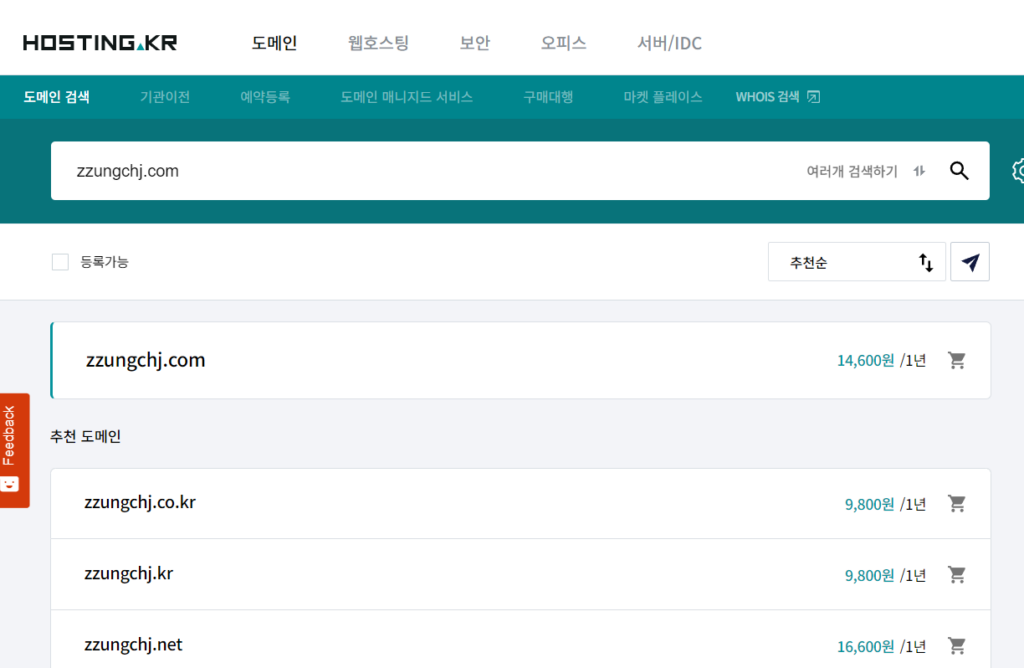Switch to the 기관이전 tab

click(x=165, y=97)
